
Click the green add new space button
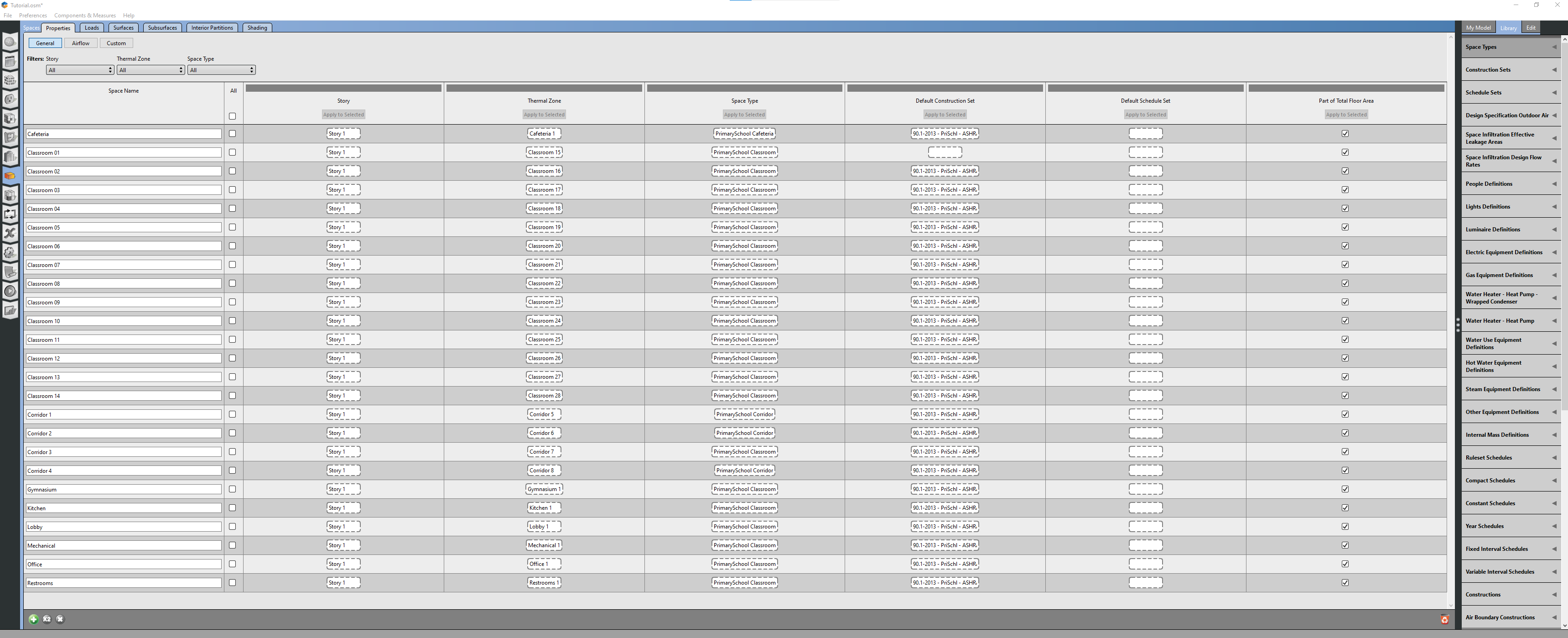[33, 619]
